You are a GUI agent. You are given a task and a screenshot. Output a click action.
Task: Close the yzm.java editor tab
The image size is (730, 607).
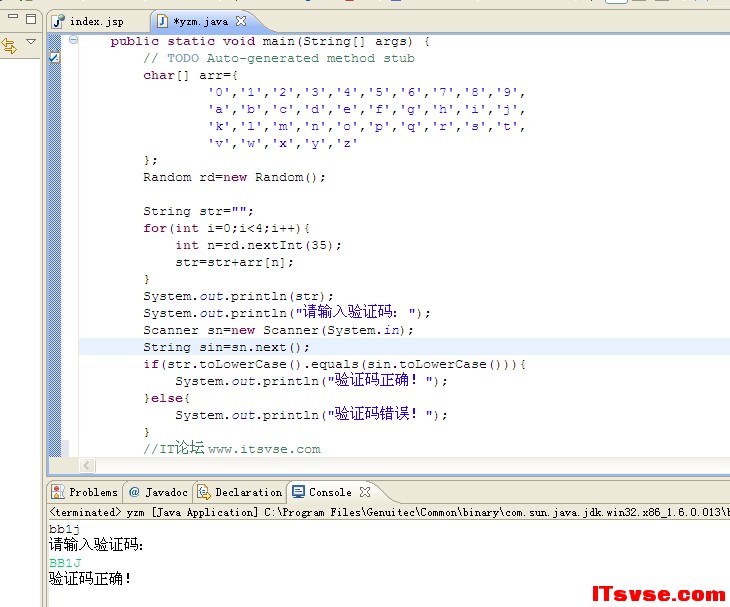(x=241, y=21)
